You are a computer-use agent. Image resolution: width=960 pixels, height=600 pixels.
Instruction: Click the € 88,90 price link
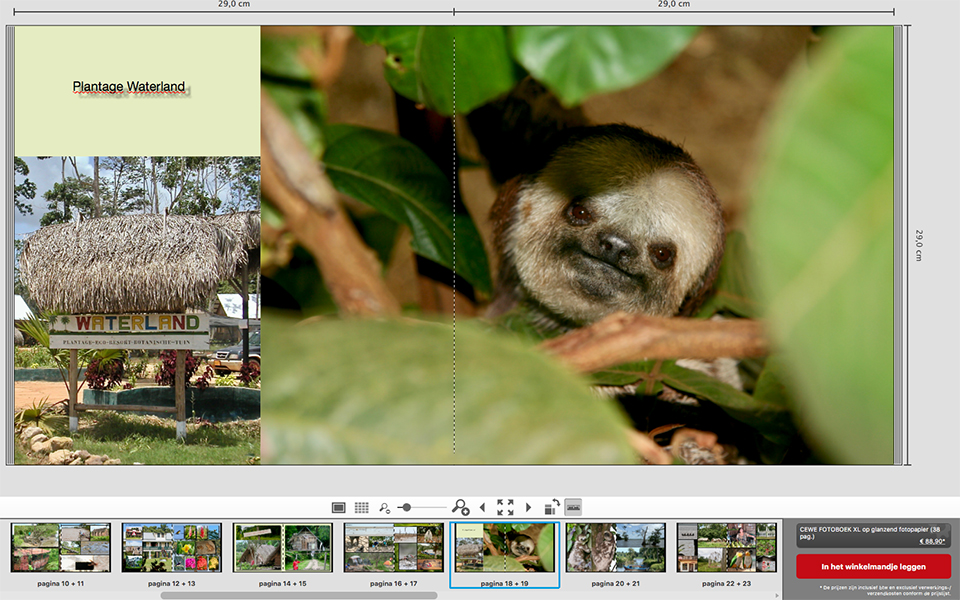point(932,541)
